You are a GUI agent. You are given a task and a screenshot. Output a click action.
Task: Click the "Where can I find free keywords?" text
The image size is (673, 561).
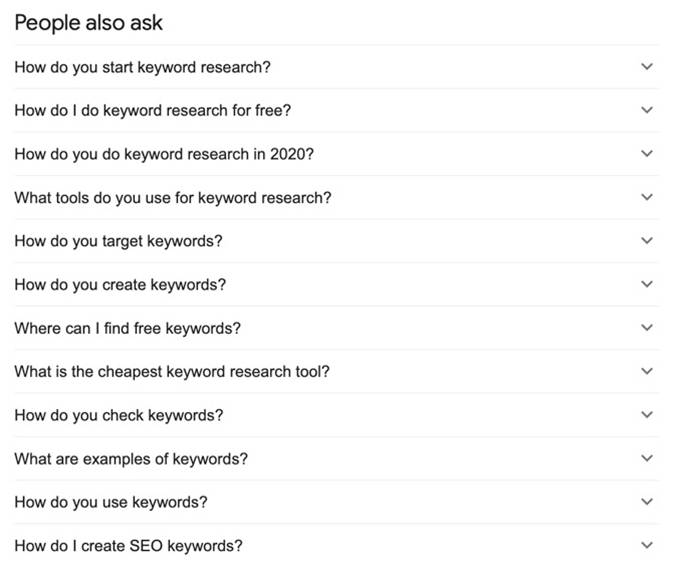tap(127, 328)
